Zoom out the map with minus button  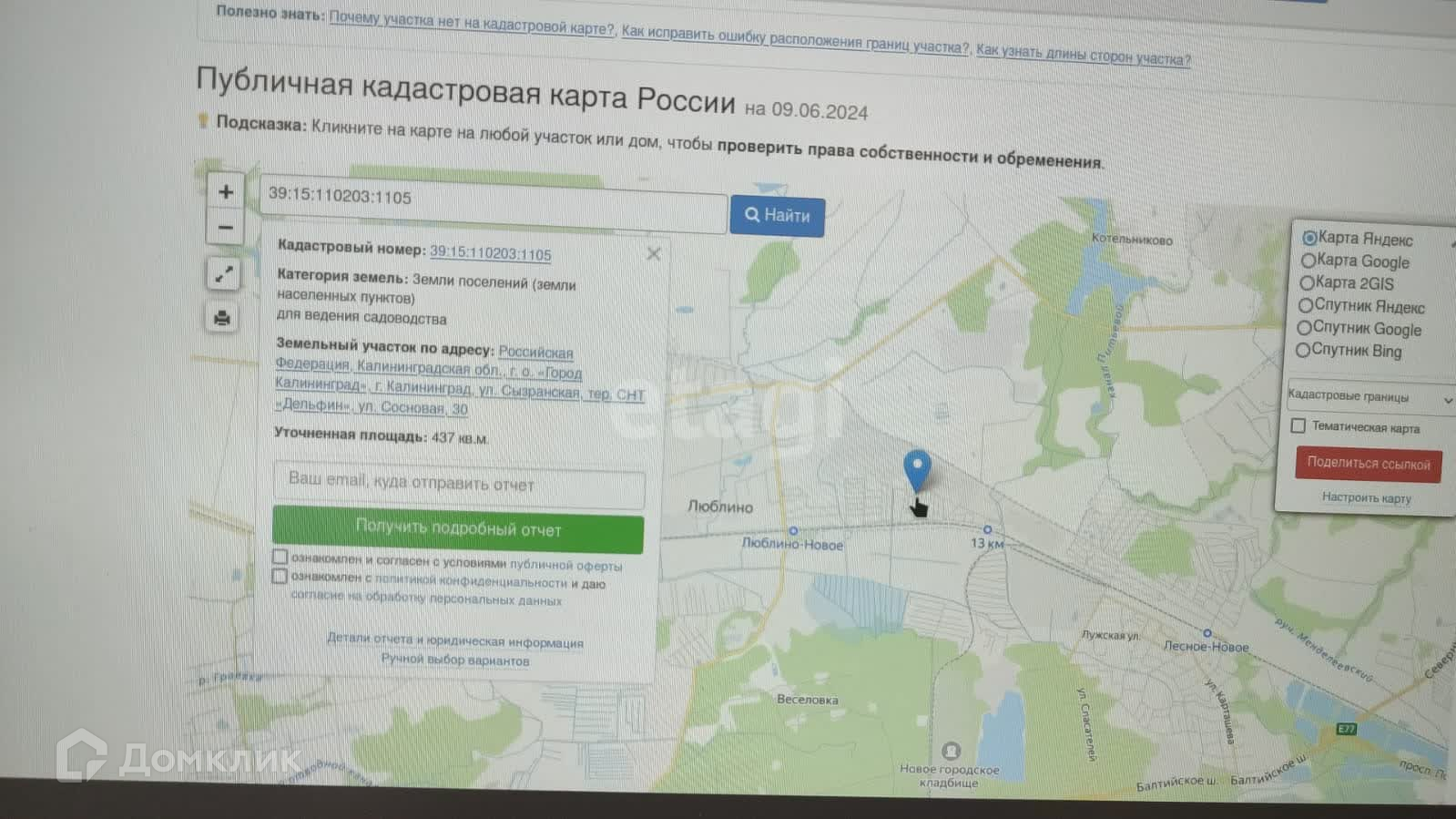click(225, 228)
